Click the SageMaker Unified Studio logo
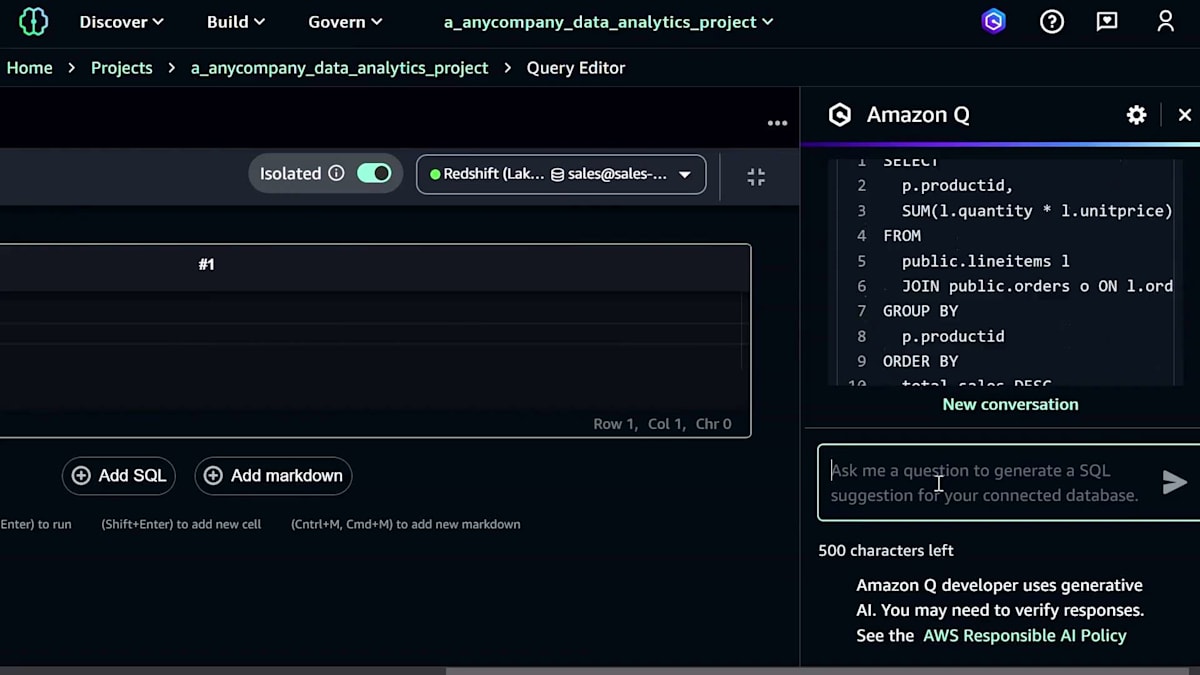 pos(33,22)
